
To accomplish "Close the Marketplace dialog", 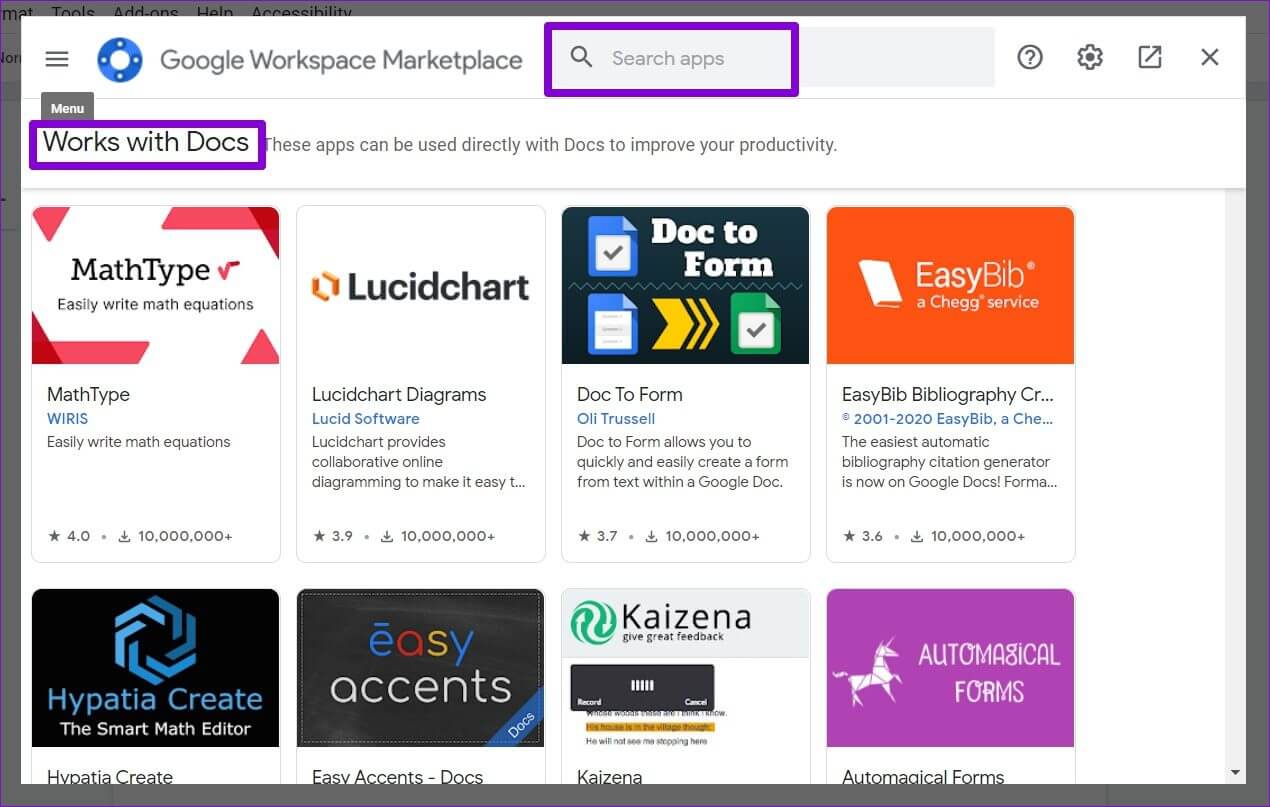I will click(x=1210, y=57).
